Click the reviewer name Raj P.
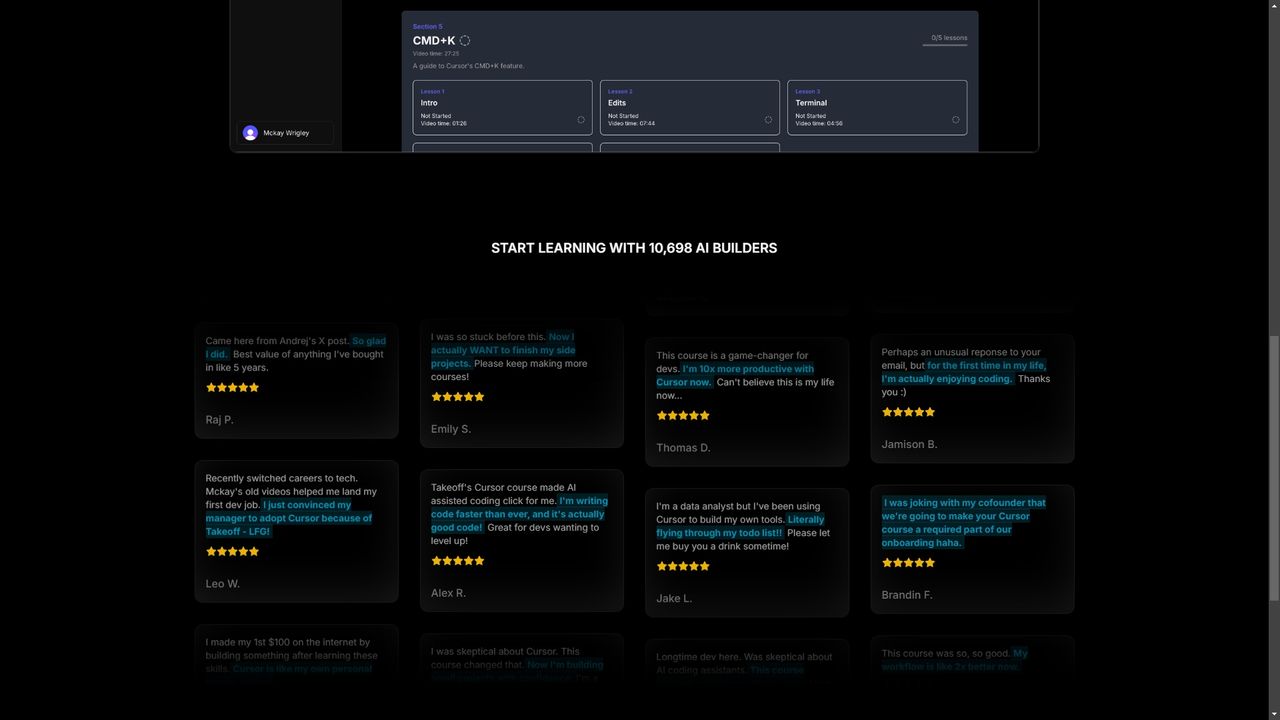Image resolution: width=1280 pixels, height=720 pixels. point(219,420)
